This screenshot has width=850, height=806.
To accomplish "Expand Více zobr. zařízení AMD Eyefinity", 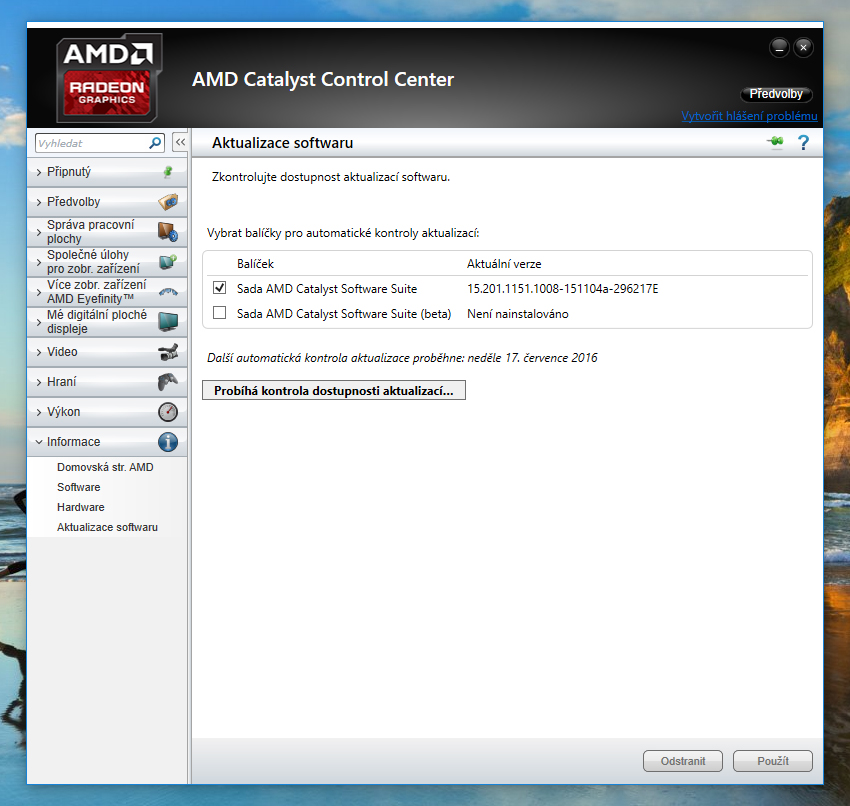I will pyautogui.click(x=107, y=292).
